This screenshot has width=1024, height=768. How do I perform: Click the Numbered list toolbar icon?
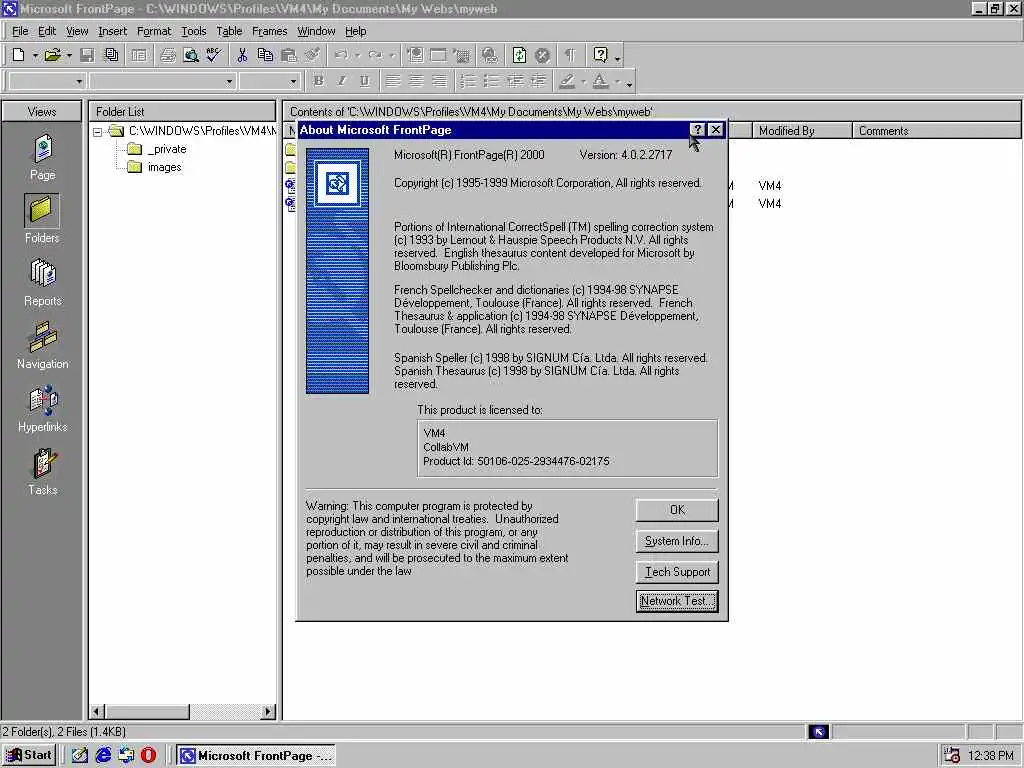point(468,81)
